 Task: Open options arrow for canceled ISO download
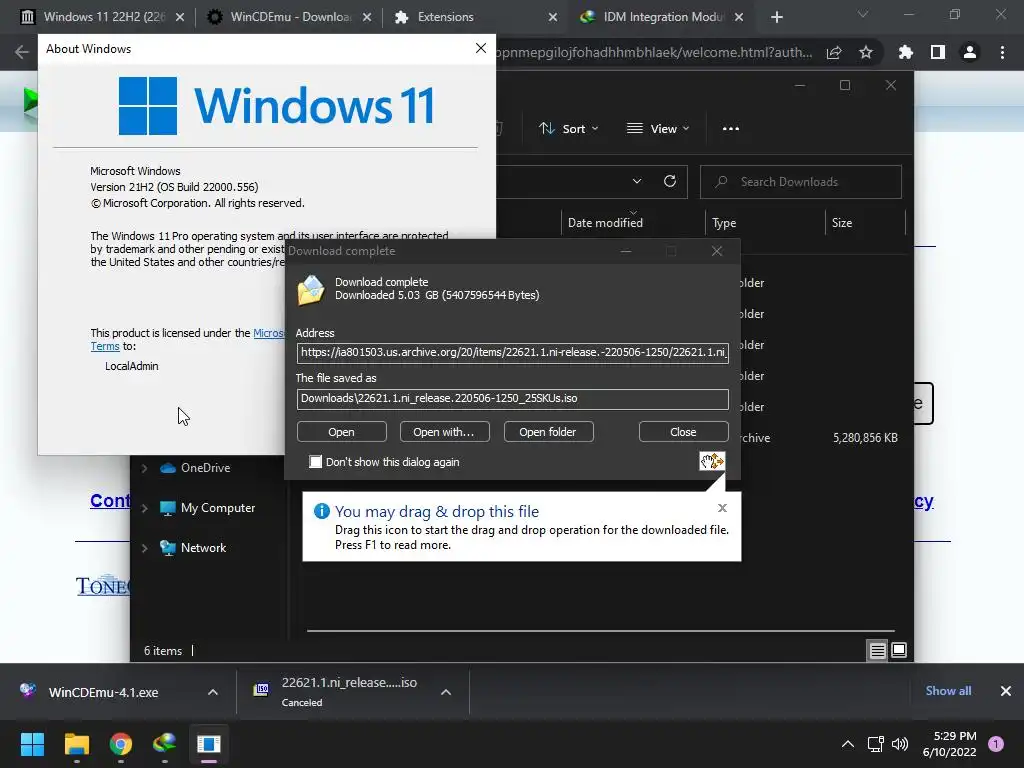[x=446, y=692]
